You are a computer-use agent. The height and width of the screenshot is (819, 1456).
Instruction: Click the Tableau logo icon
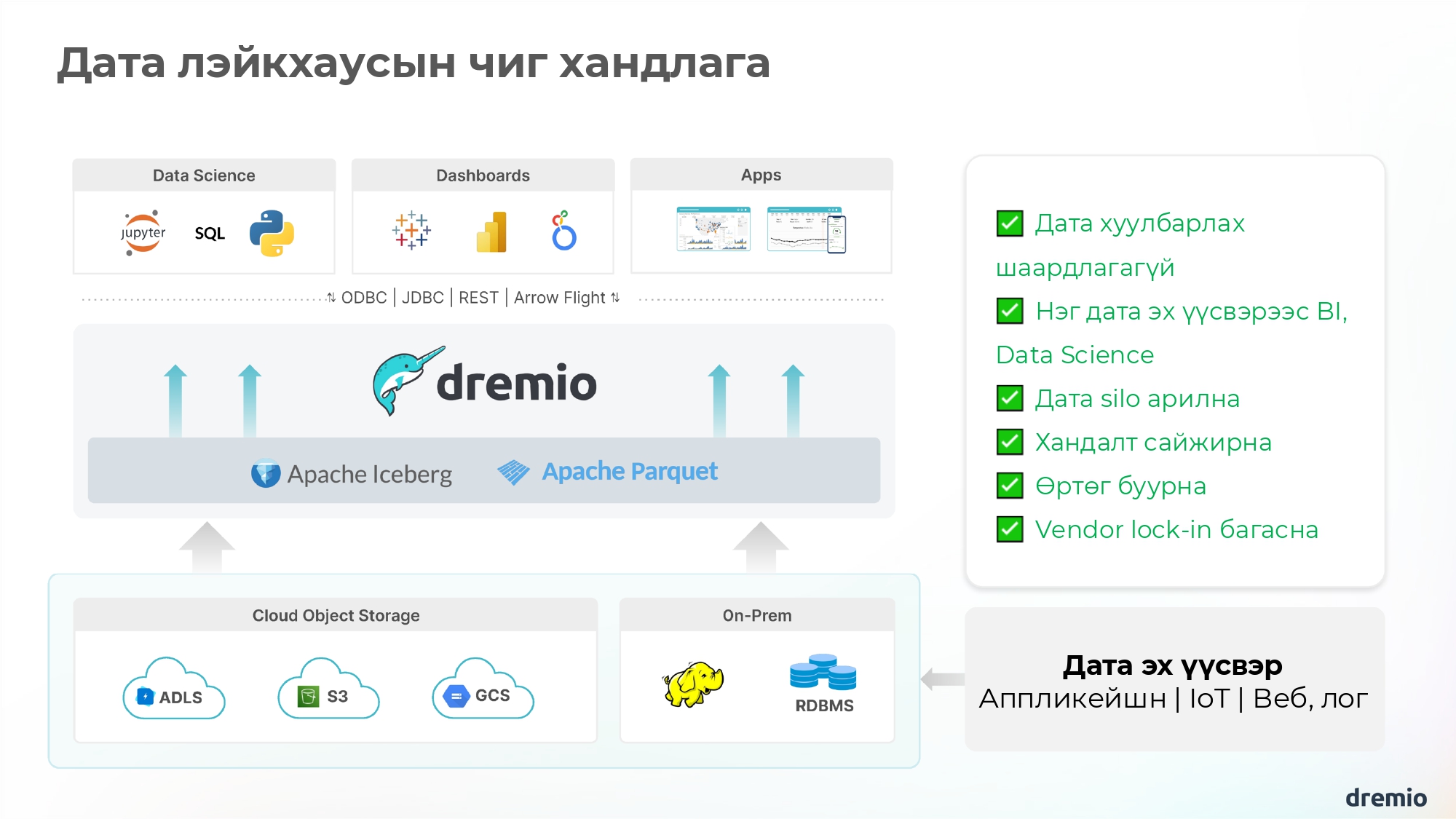pos(411,232)
